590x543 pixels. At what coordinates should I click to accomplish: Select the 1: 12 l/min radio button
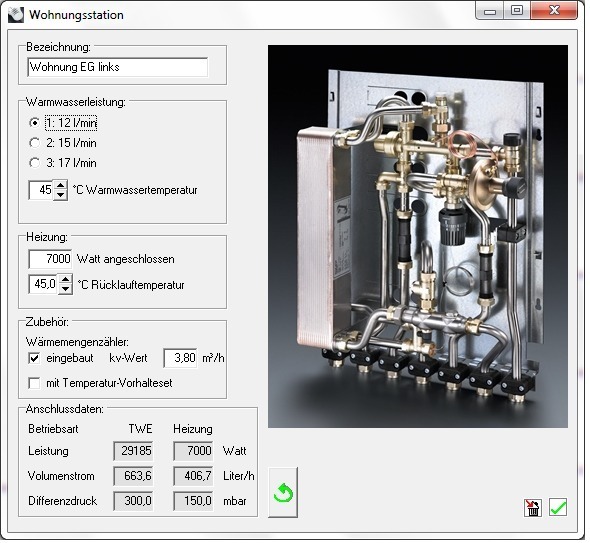tap(34, 123)
